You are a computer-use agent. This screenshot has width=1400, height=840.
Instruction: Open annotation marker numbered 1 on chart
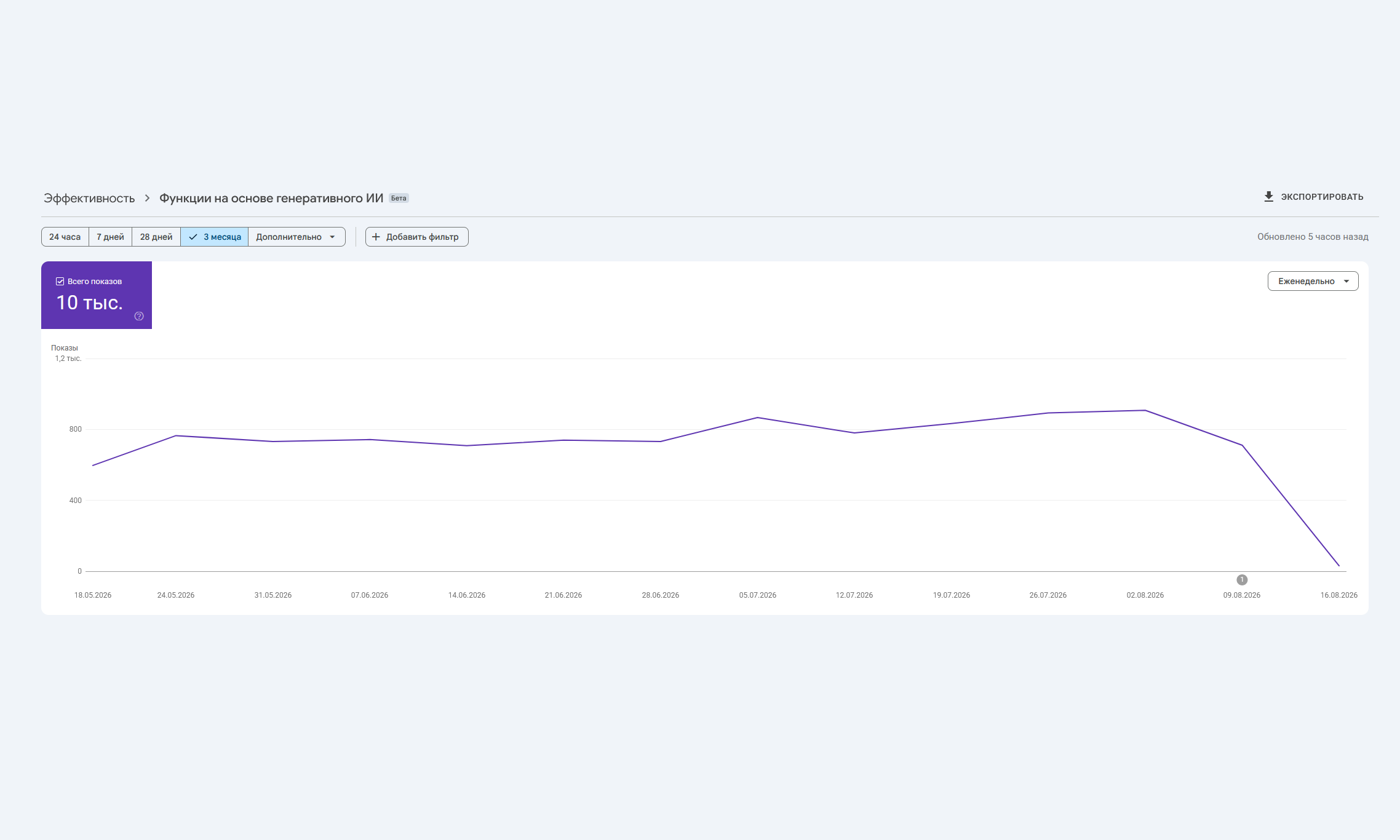coord(1242,580)
